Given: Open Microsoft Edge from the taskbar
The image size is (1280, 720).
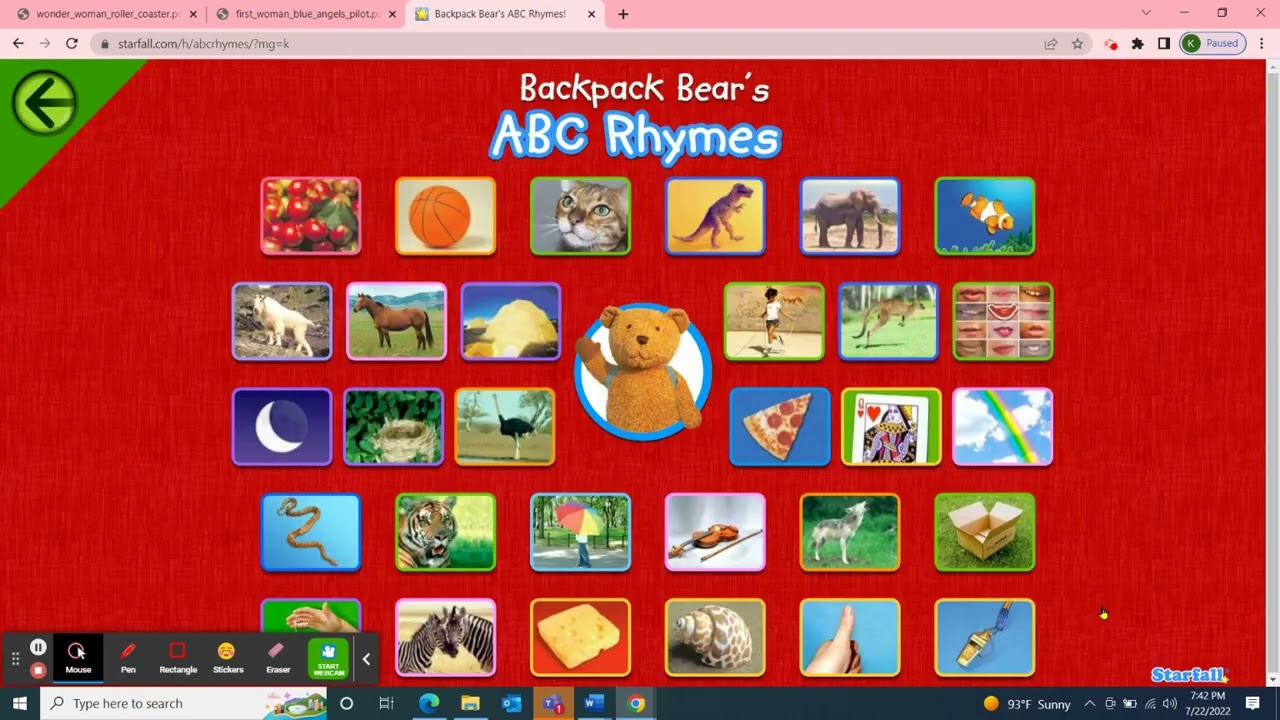Looking at the screenshot, I should [428, 703].
